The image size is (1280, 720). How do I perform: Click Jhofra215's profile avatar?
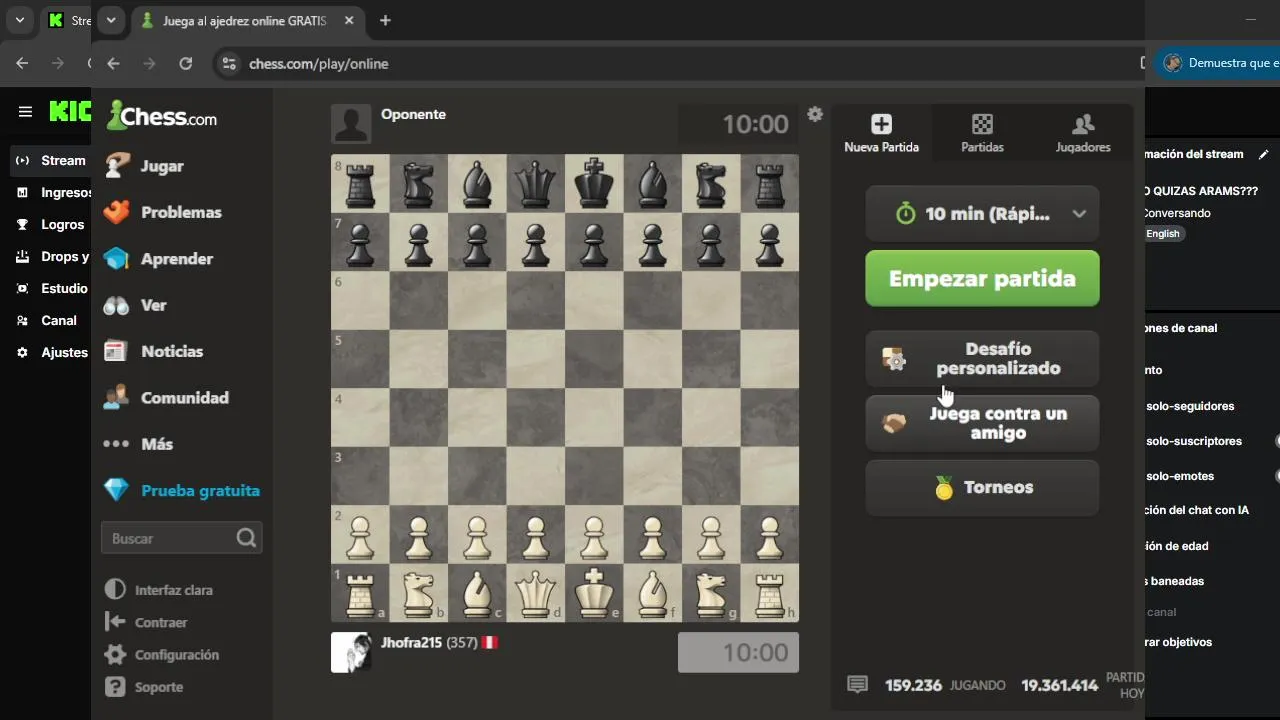pos(351,652)
